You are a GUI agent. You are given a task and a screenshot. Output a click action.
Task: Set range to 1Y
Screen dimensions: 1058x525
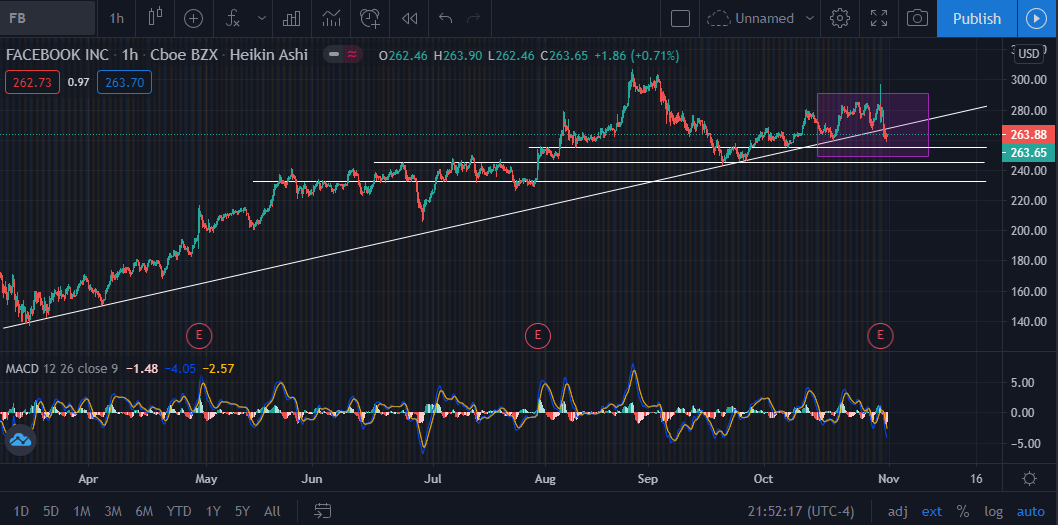pos(213,511)
